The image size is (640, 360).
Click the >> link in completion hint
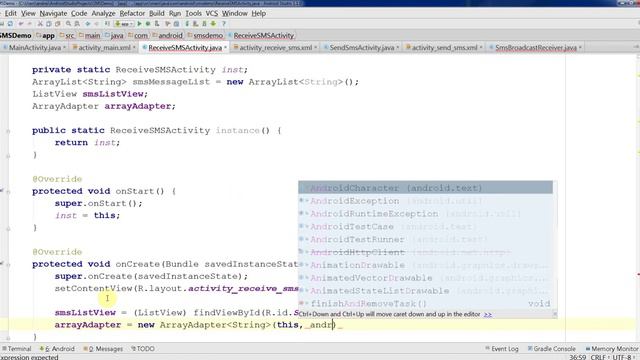487,314
